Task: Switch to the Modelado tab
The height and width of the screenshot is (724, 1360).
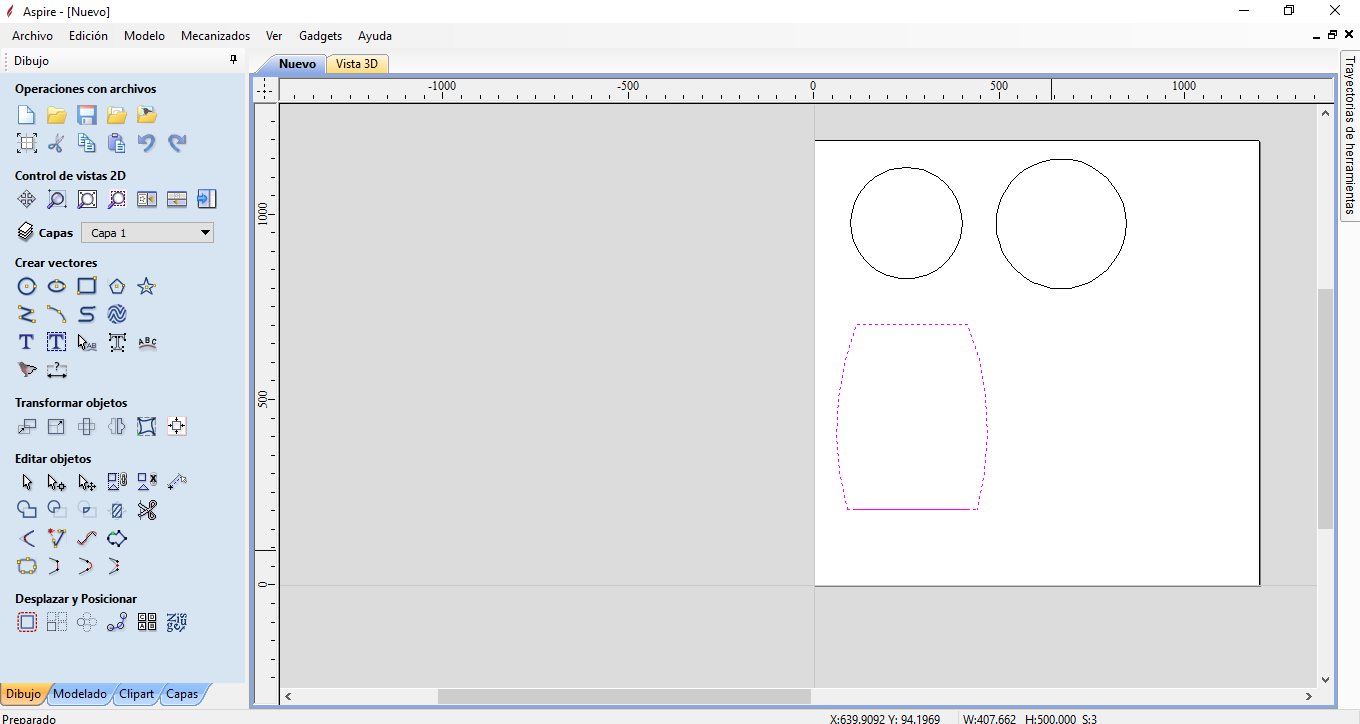Action: [80, 694]
